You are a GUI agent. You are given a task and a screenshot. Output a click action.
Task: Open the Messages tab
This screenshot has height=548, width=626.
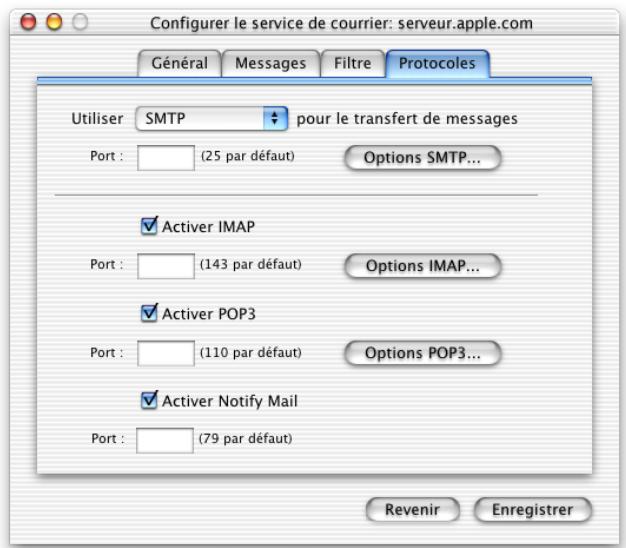click(271, 63)
